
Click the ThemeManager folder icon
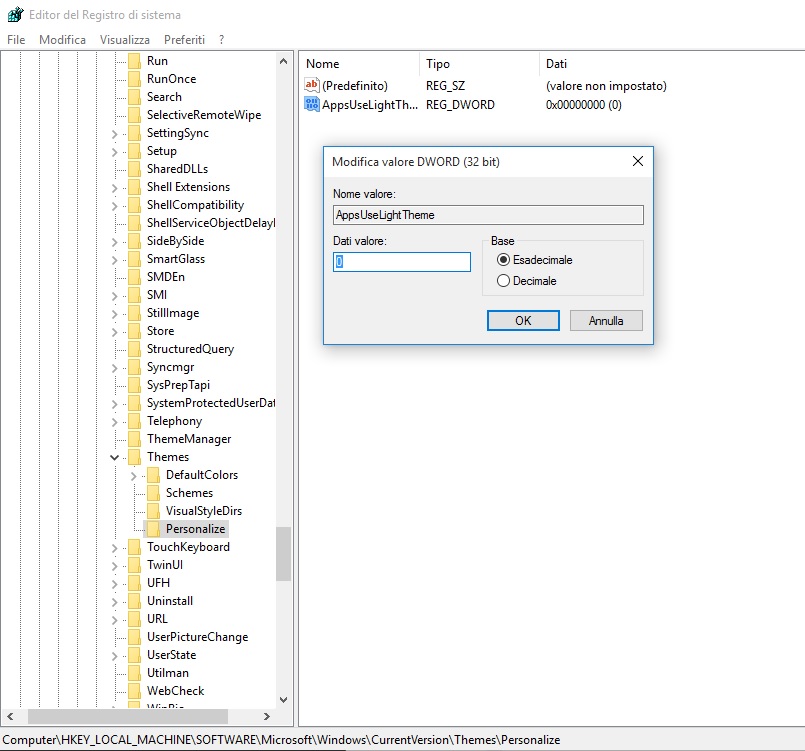point(135,439)
